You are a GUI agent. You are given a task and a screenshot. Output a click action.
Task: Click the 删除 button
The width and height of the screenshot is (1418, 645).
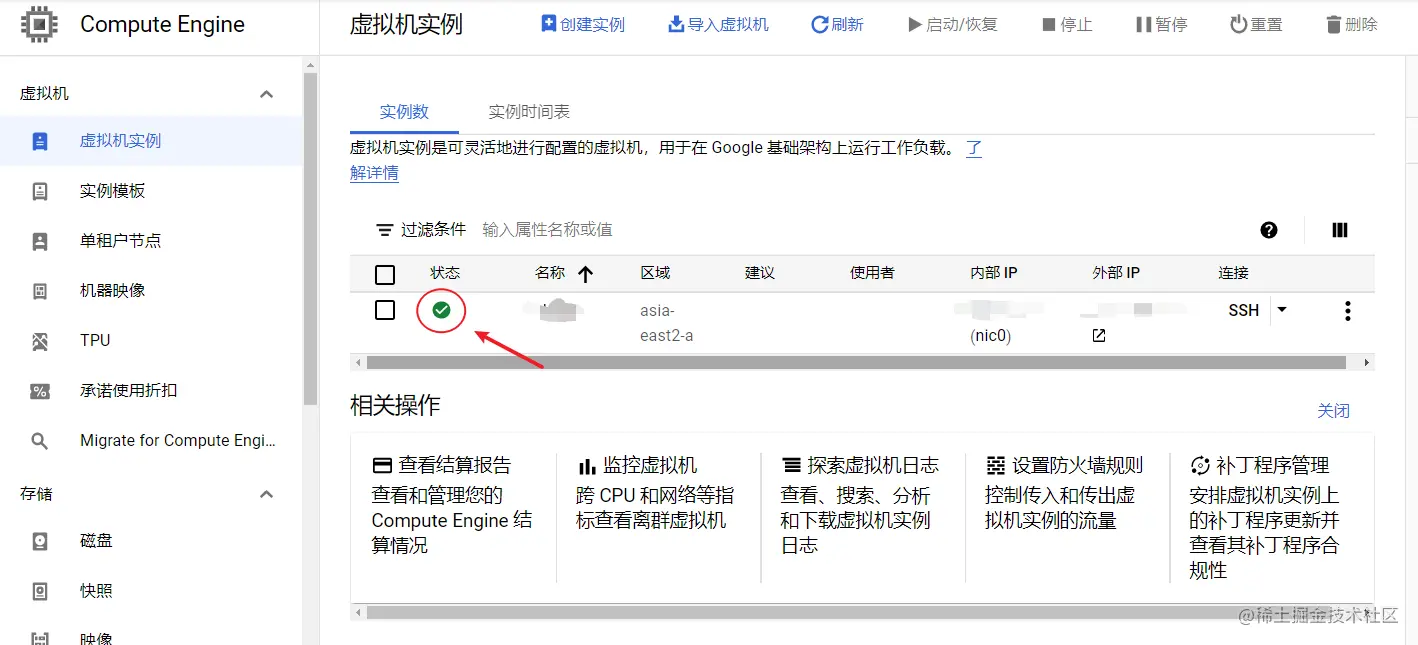tap(1351, 24)
